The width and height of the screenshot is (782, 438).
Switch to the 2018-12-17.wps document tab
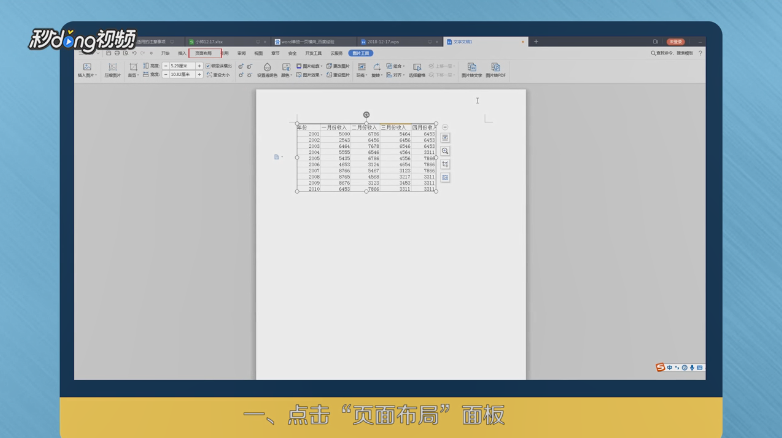coord(399,42)
